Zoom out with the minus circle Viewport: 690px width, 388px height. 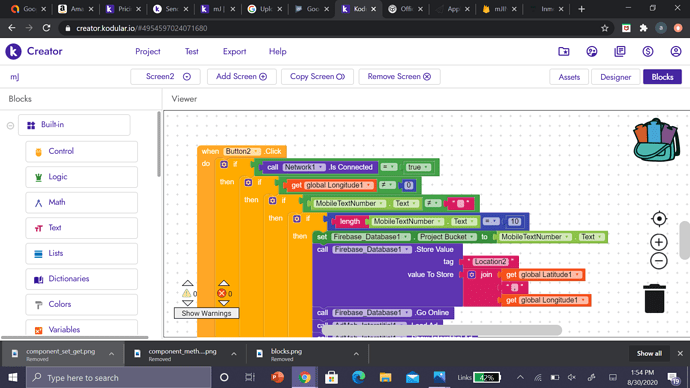coord(659,261)
